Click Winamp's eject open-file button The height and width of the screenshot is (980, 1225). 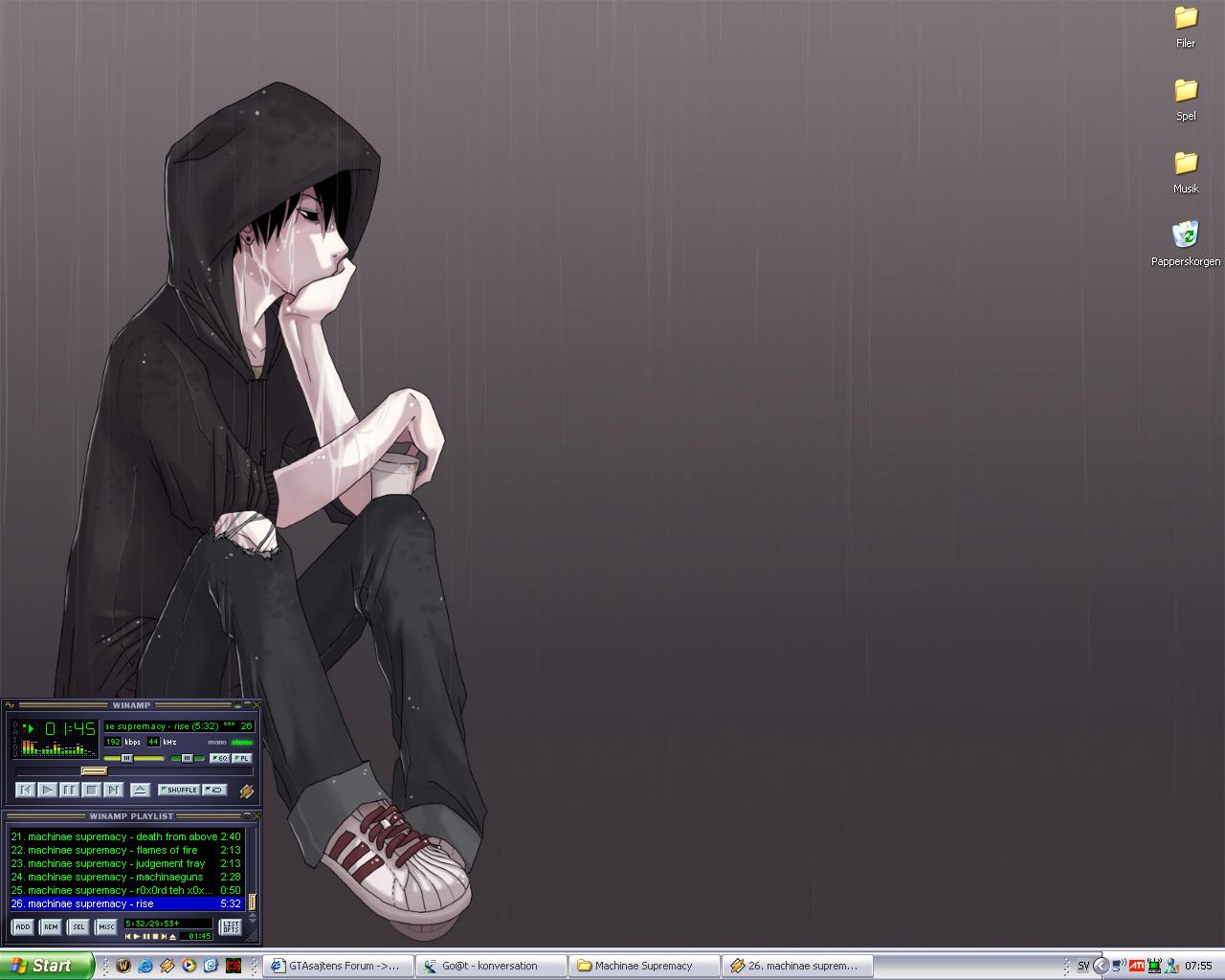point(140,790)
